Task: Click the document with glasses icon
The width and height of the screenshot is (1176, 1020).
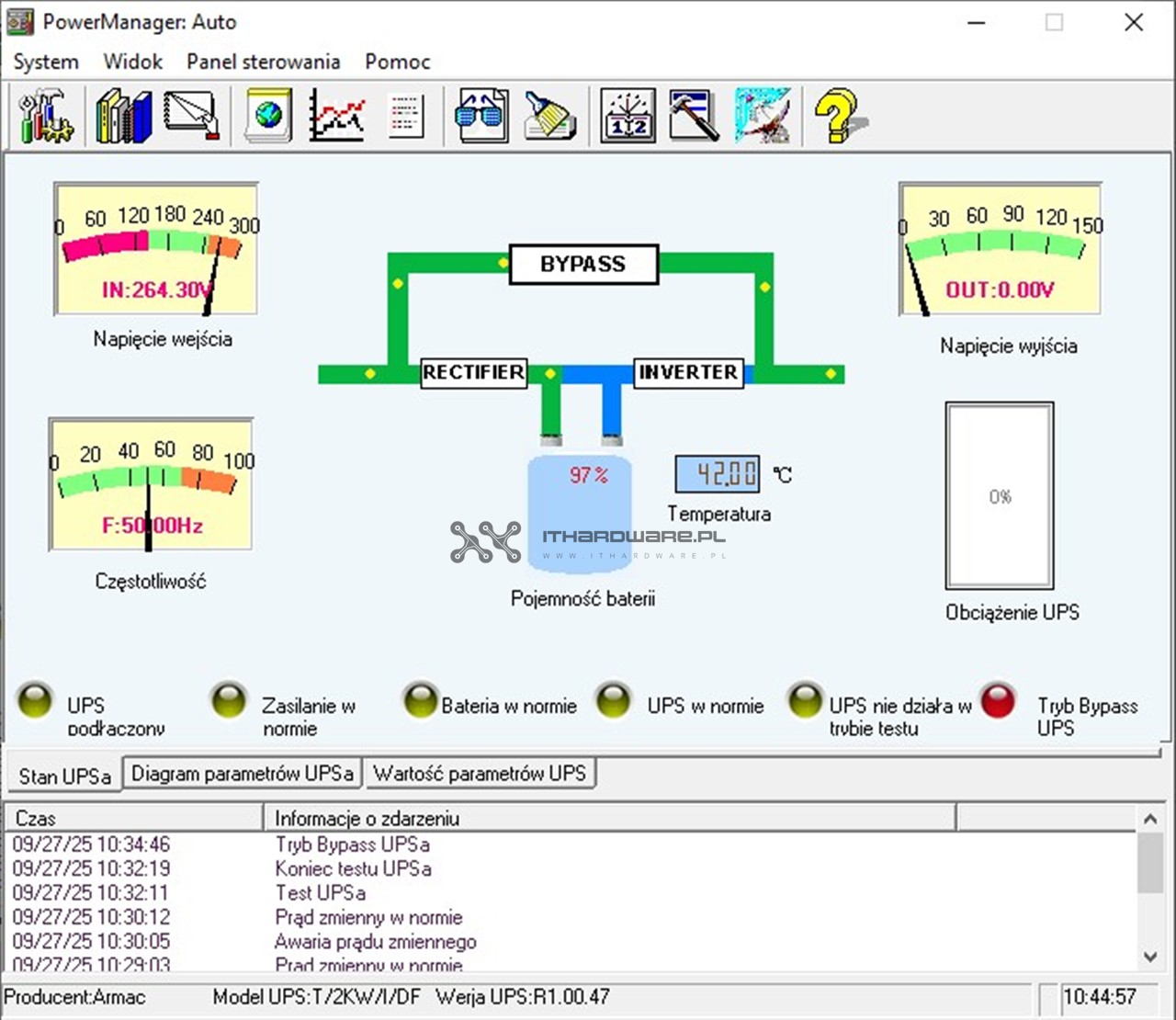Action: pos(481,117)
